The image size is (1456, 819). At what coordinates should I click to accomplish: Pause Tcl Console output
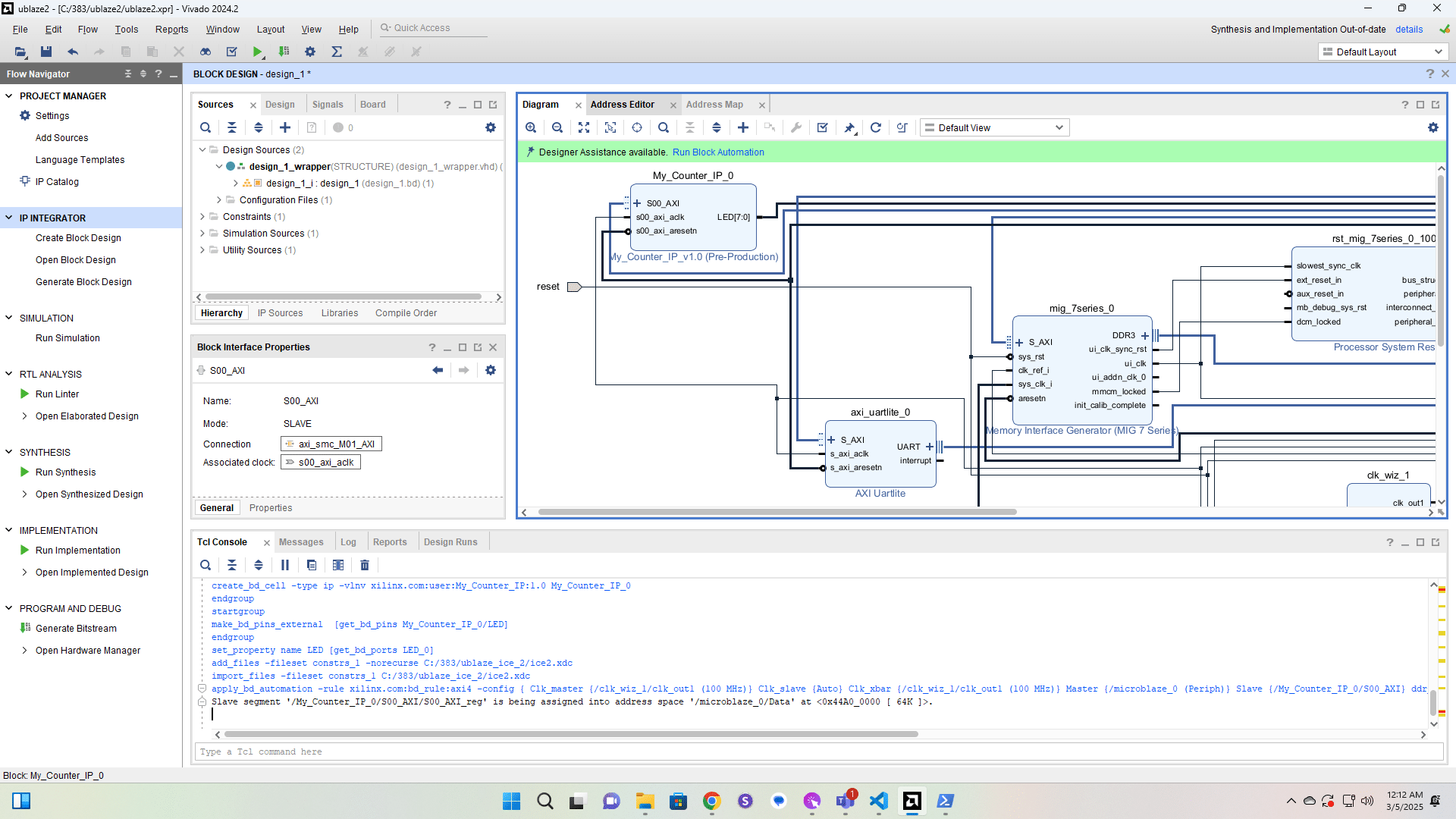tap(285, 565)
